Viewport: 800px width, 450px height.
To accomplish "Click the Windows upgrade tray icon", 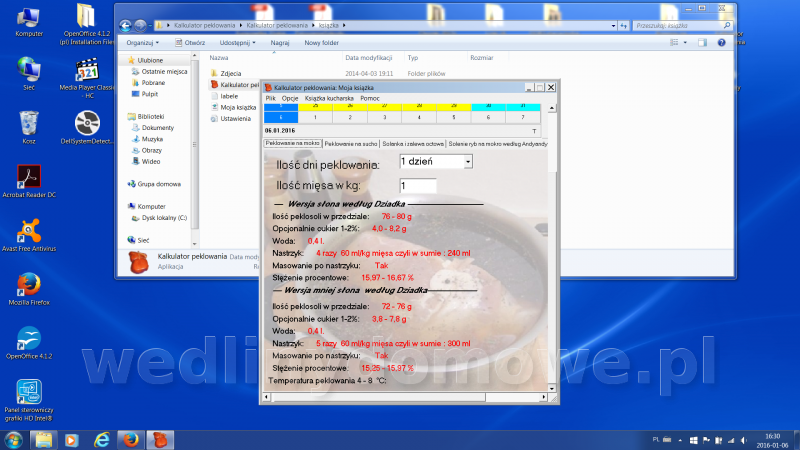I will 693,440.
